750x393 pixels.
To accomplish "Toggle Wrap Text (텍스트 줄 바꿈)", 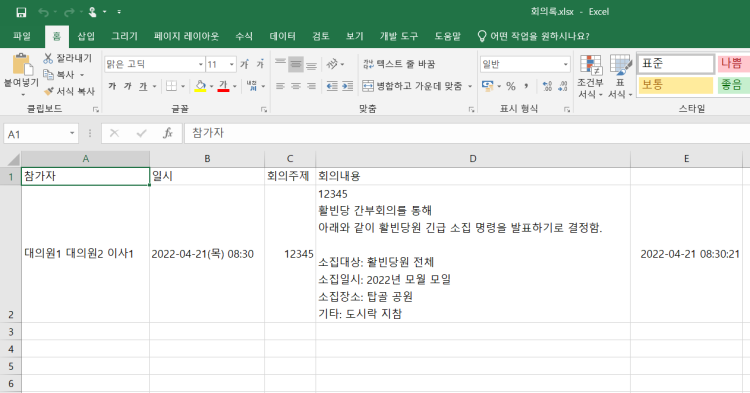I will [399, 64].
